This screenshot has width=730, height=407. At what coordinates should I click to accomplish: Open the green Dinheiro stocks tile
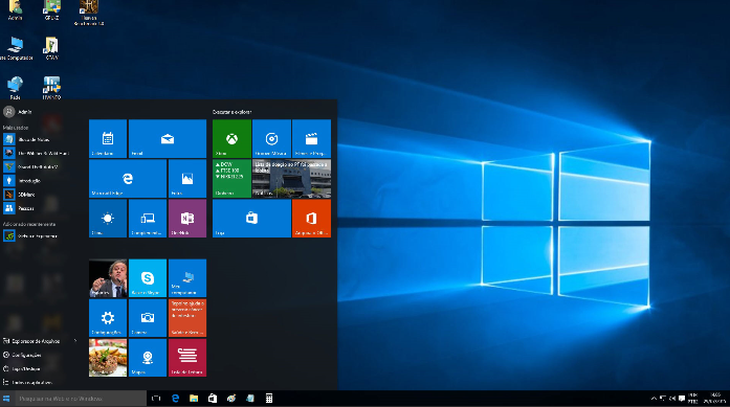(232, 178)
